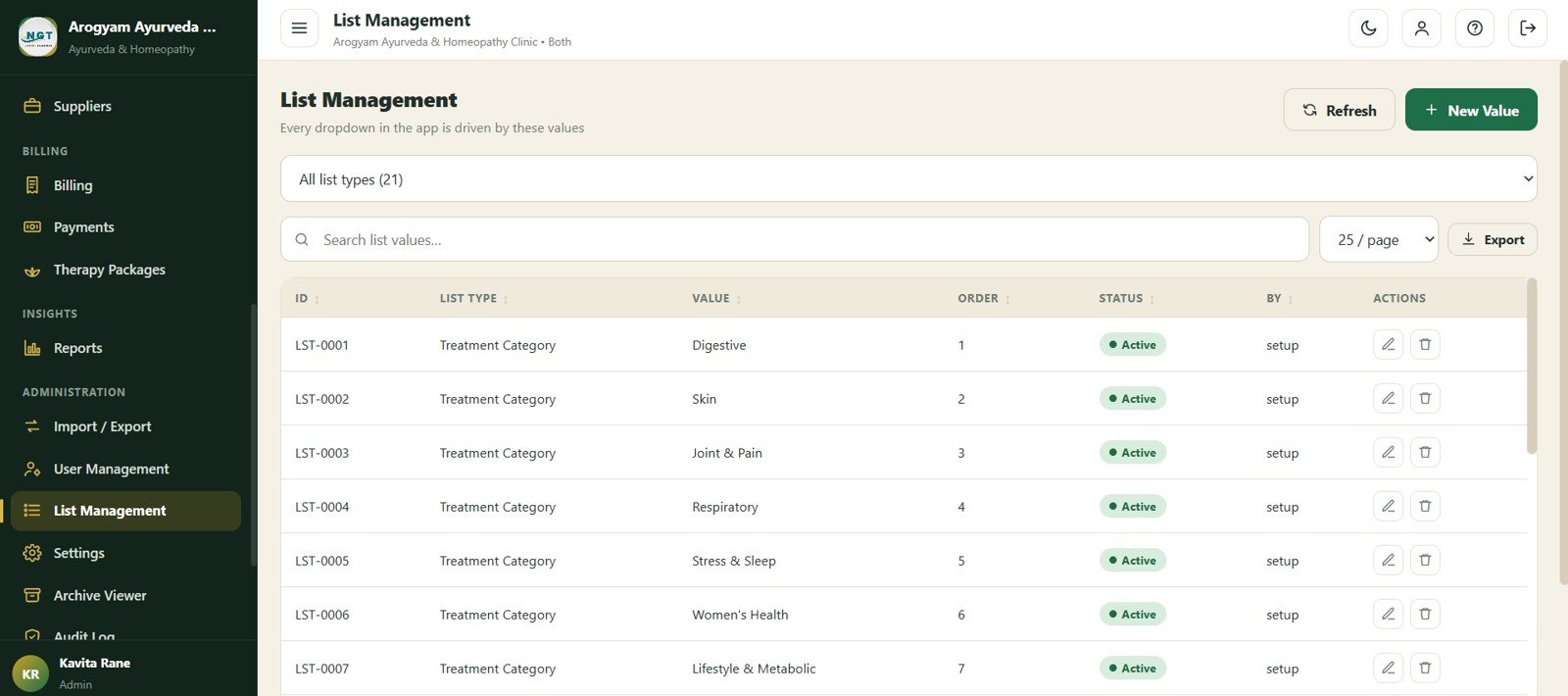Image resolution: width=1568 pixels, height=696 pixels.
Task: Delete the Respiratory row
Action: click(1425, 506)
